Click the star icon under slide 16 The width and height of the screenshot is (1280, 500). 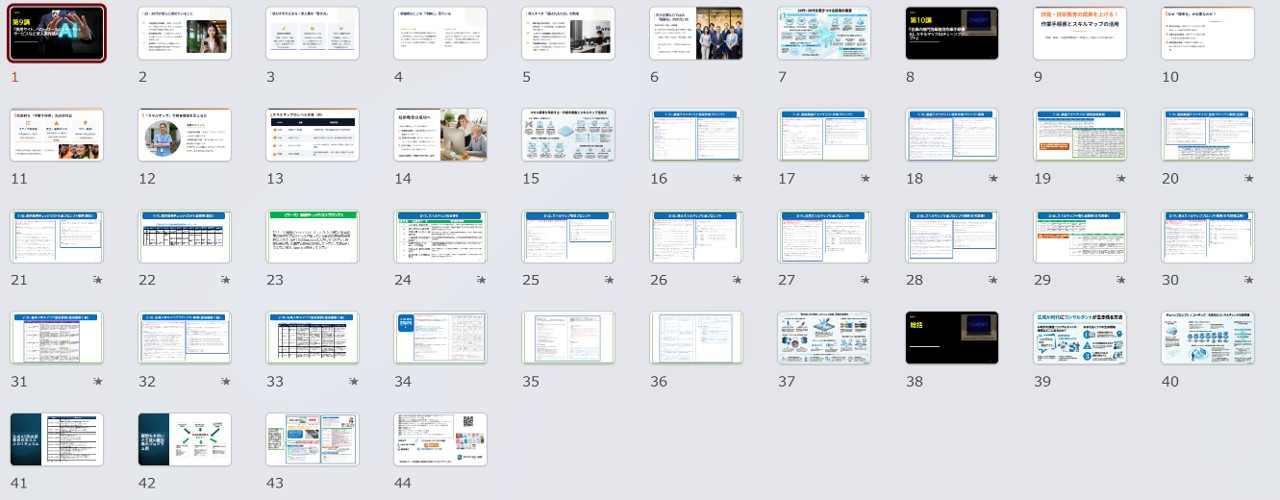(x=738, y=178)
